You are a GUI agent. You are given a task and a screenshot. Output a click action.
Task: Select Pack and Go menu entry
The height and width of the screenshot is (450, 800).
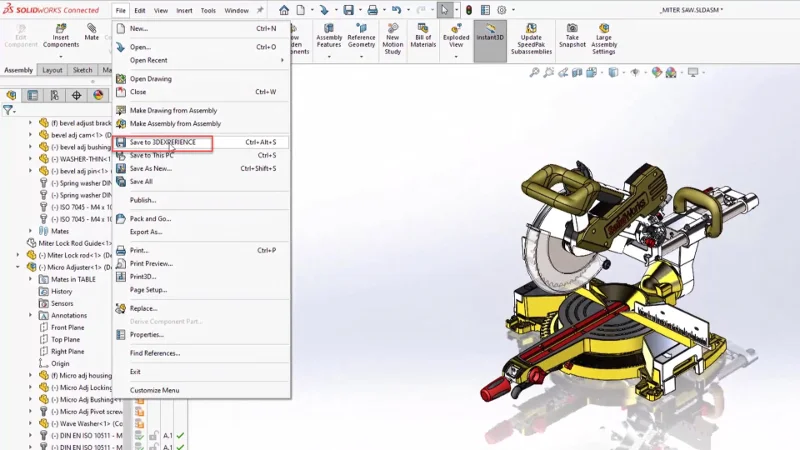150,218
